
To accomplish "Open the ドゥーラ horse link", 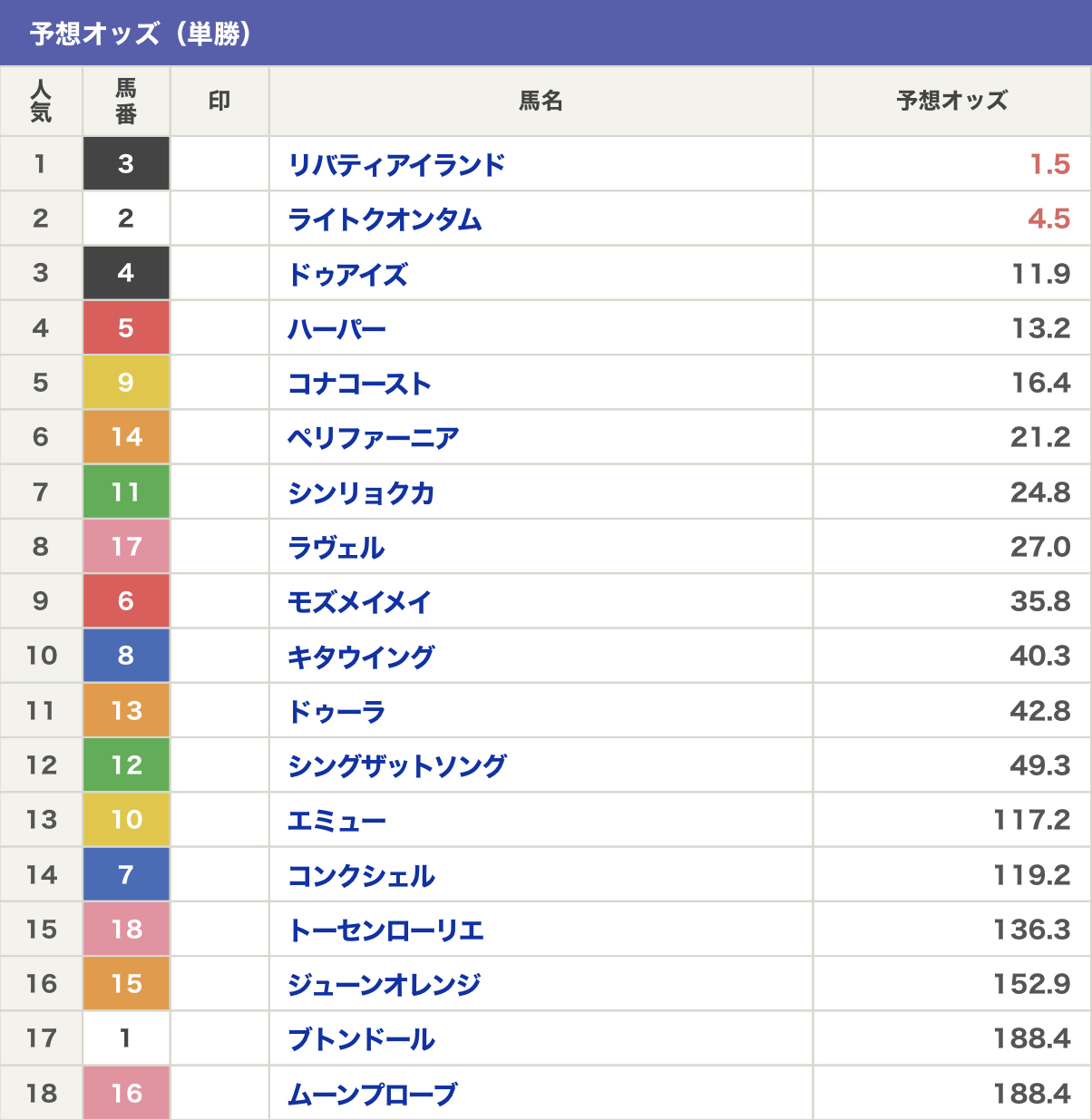I will click(x=336, y=712).
